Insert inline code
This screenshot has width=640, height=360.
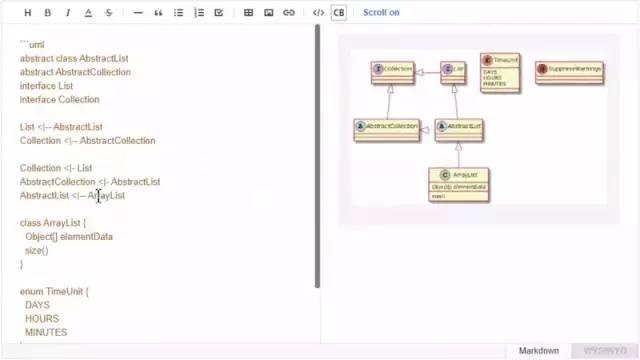(x=318, y=13)
